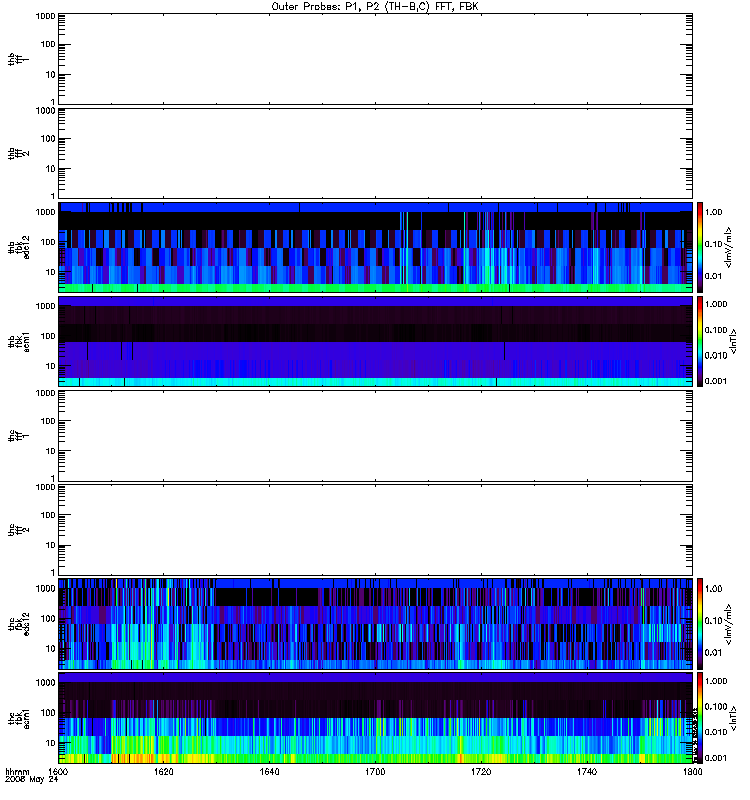Click the <|nT|> unit label of thc scm1

click(x=734, y=718)
